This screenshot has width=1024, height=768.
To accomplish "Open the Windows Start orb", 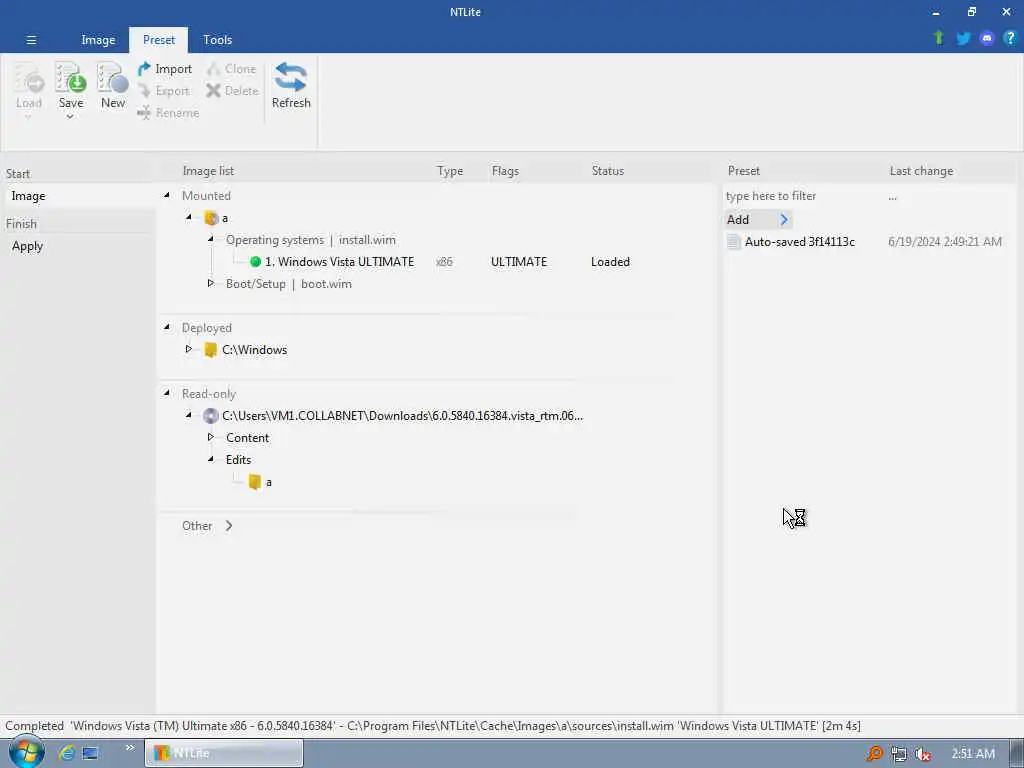I will [x=25, y=752].
